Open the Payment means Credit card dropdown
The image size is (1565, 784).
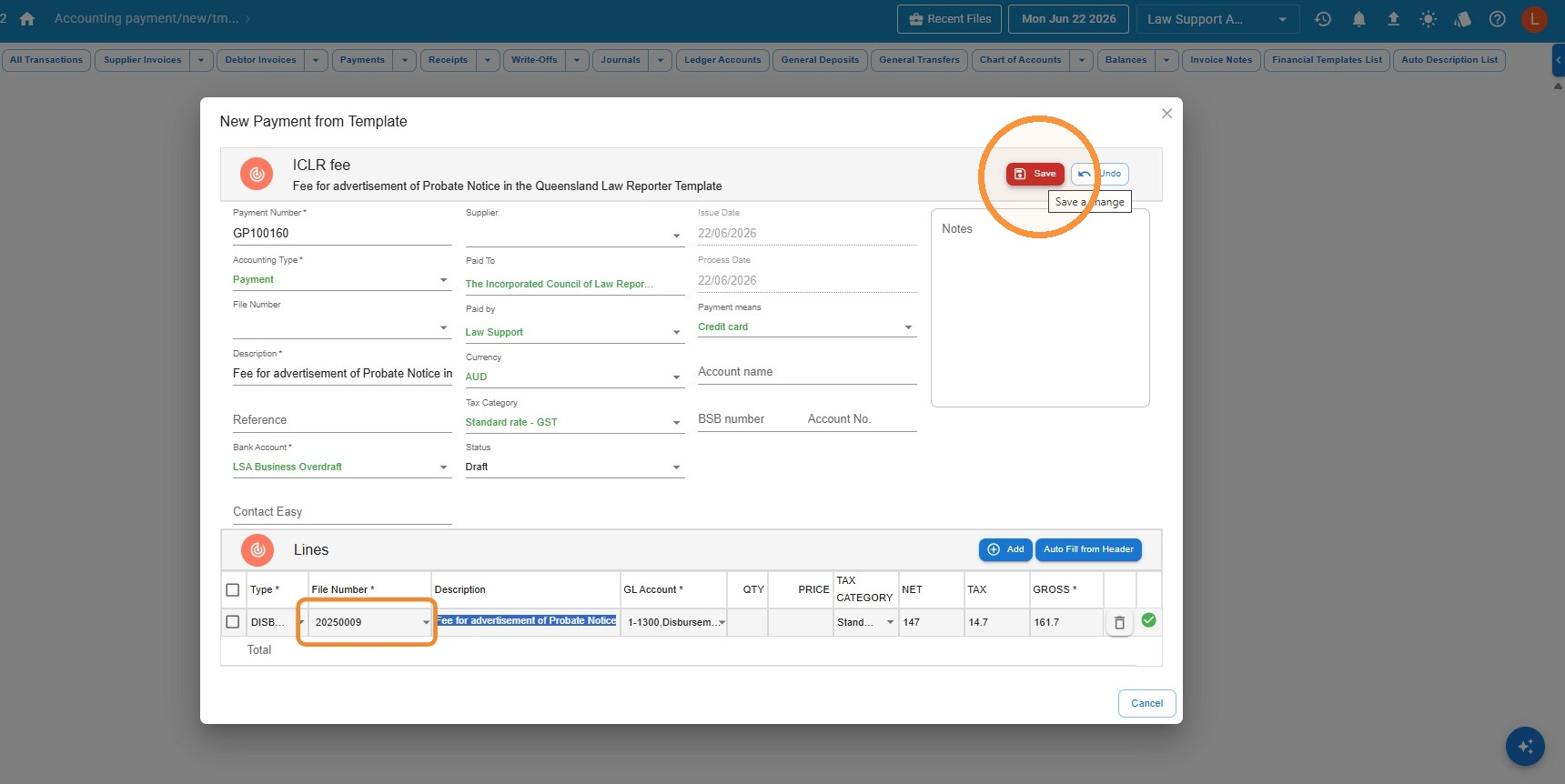pyautogui.click(x=908, y=327)
